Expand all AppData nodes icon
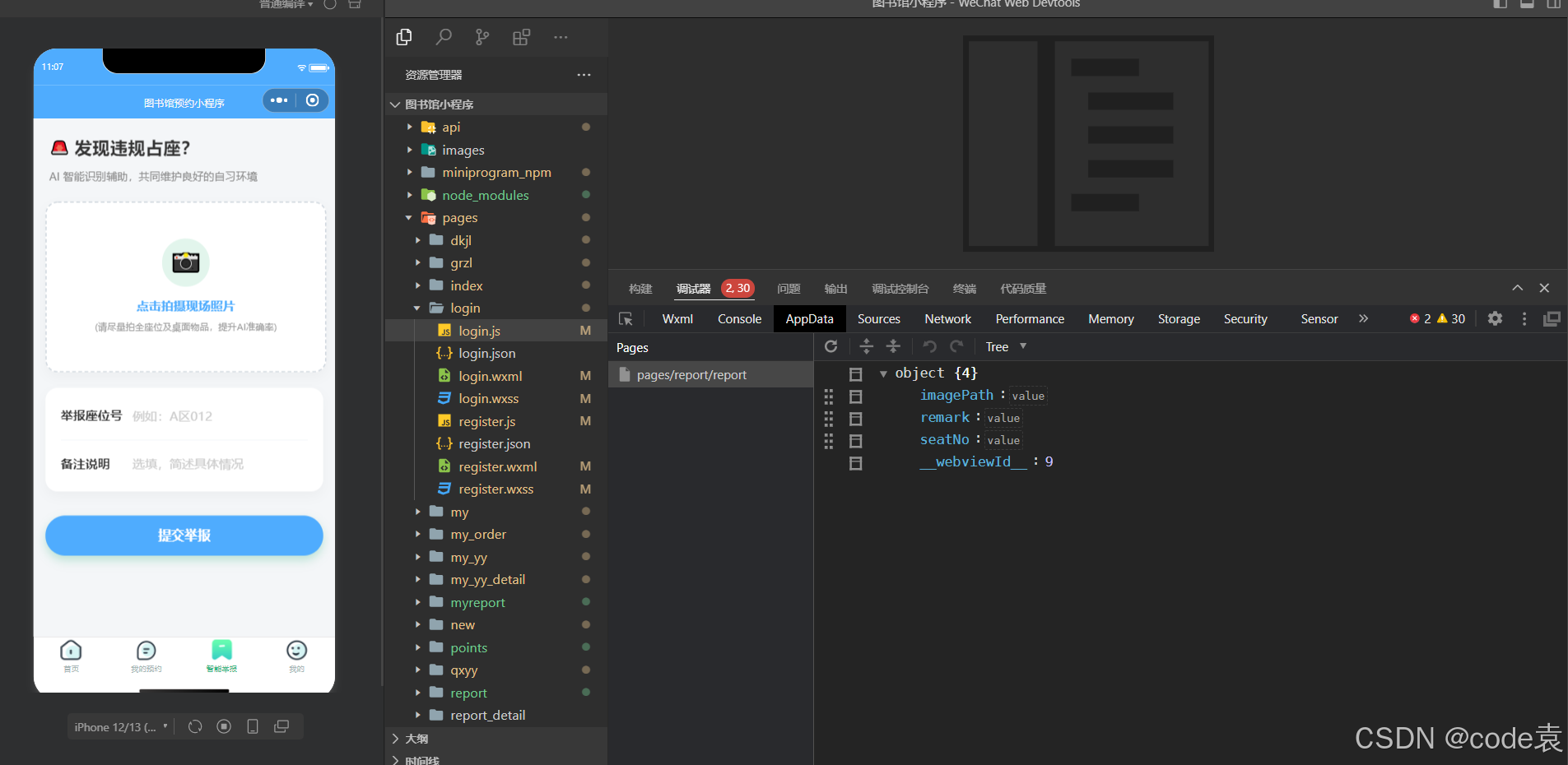This screenshot has height=765, width=1568. tap(866, 346)
